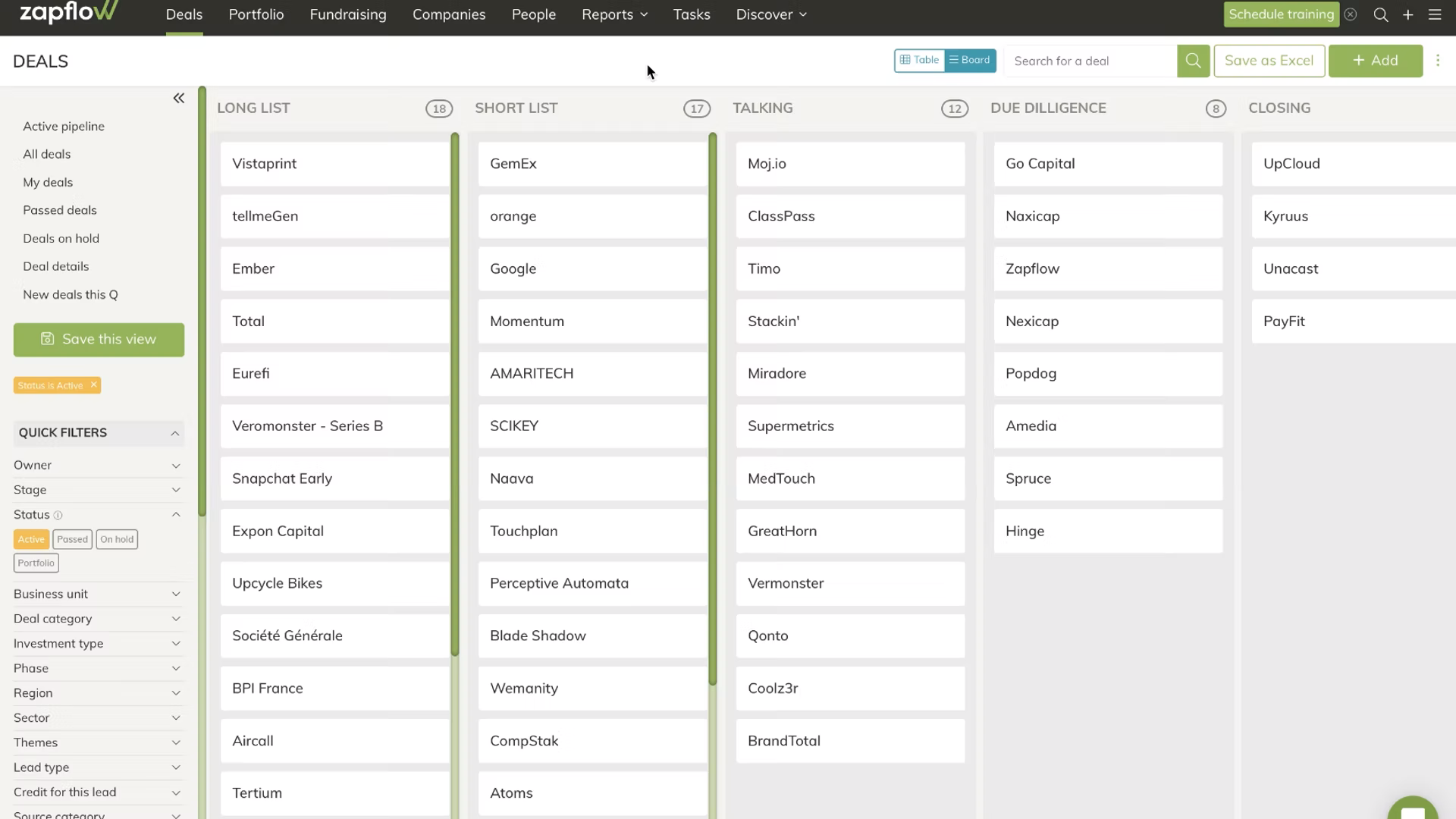Collapse the left sidebar panel
This screenshot has width=1456, height=819.
[x=179, y=98]
